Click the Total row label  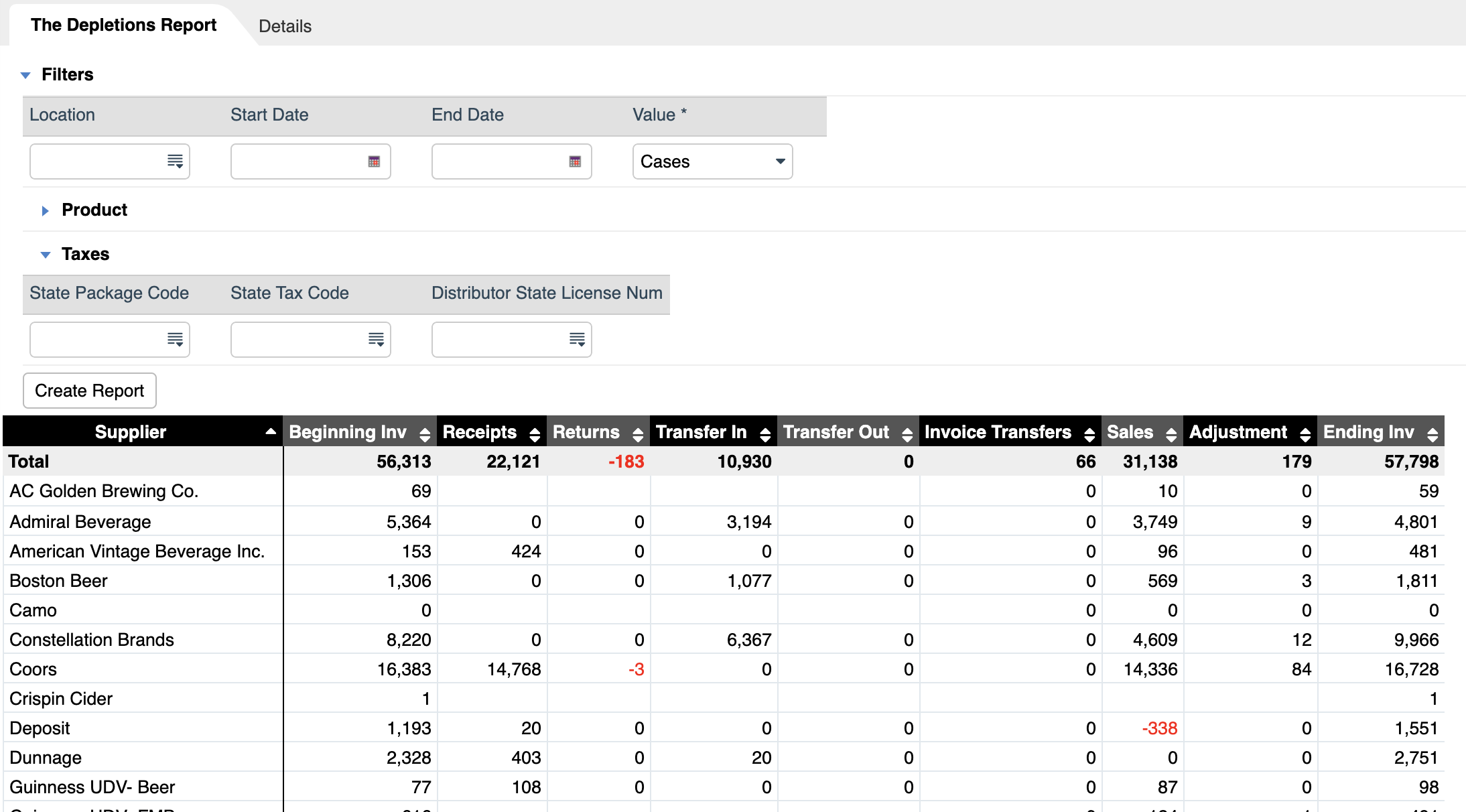(29, 462)
